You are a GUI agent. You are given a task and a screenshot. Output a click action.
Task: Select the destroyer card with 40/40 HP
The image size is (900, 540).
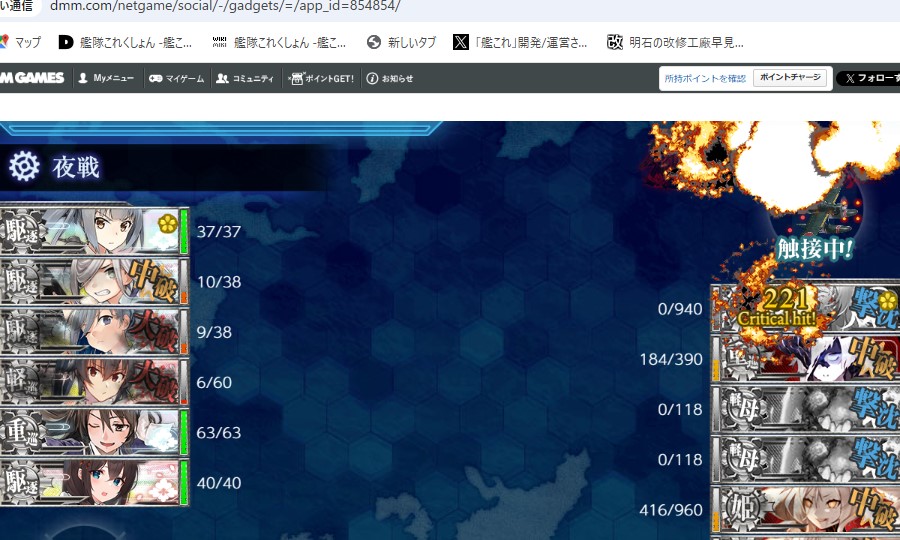click(x=94, y=482)
